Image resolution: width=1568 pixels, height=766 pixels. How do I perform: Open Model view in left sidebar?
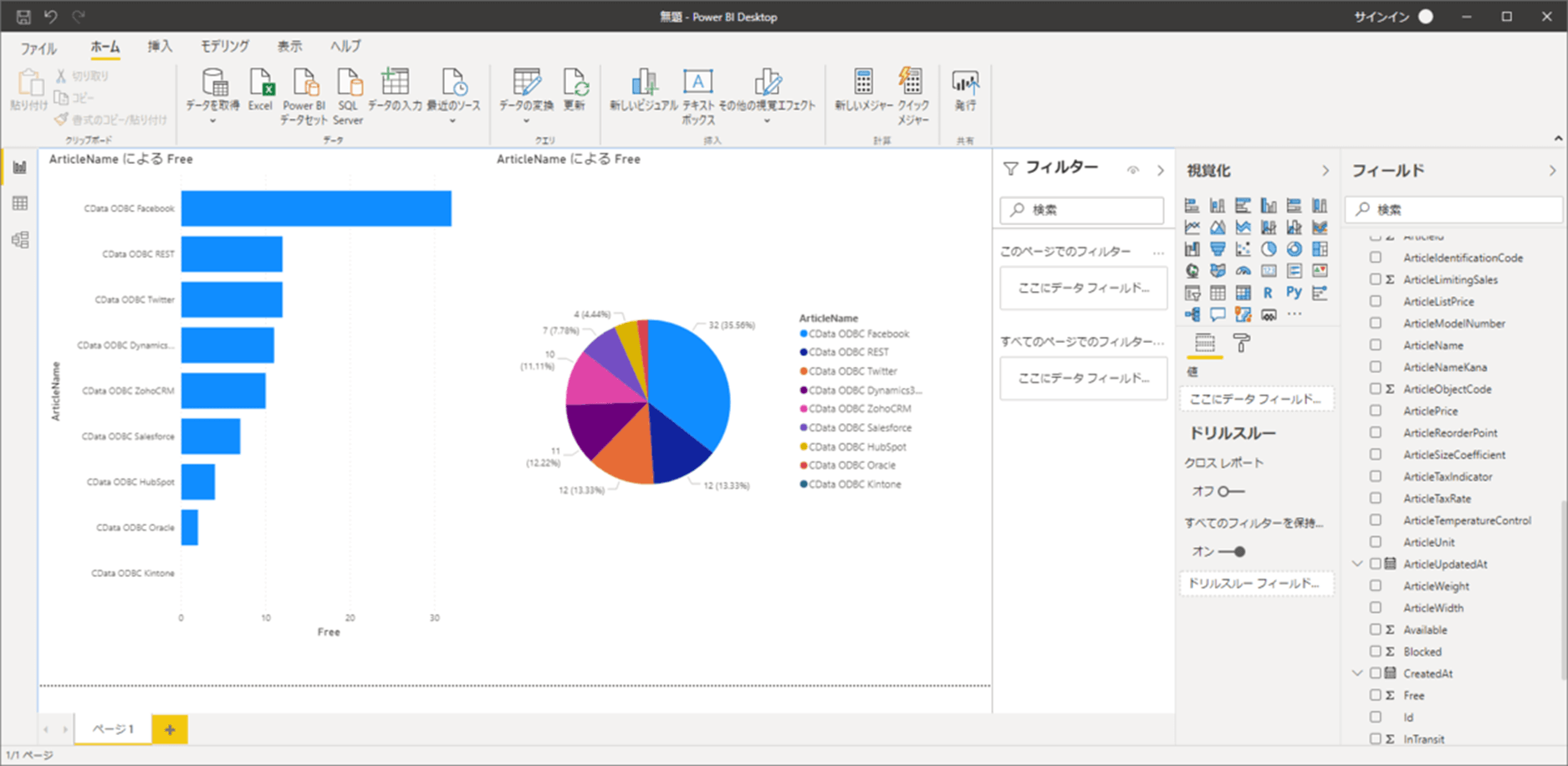(x=20, y=240)
